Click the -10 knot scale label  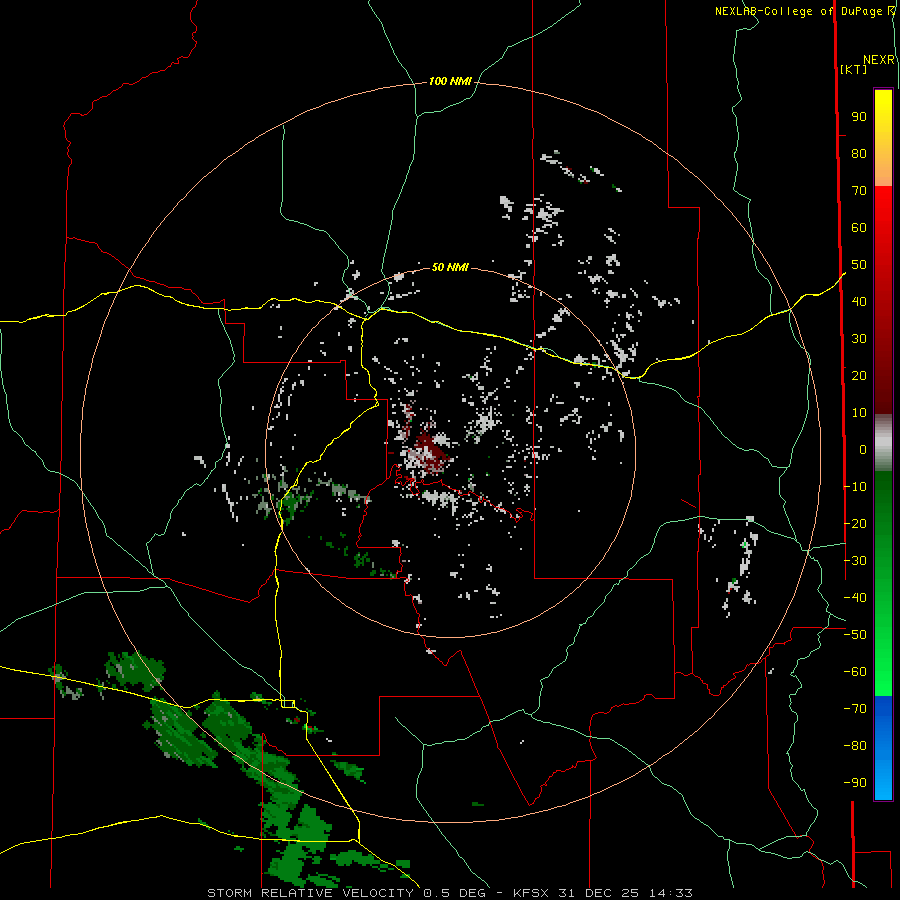(855, 487)
